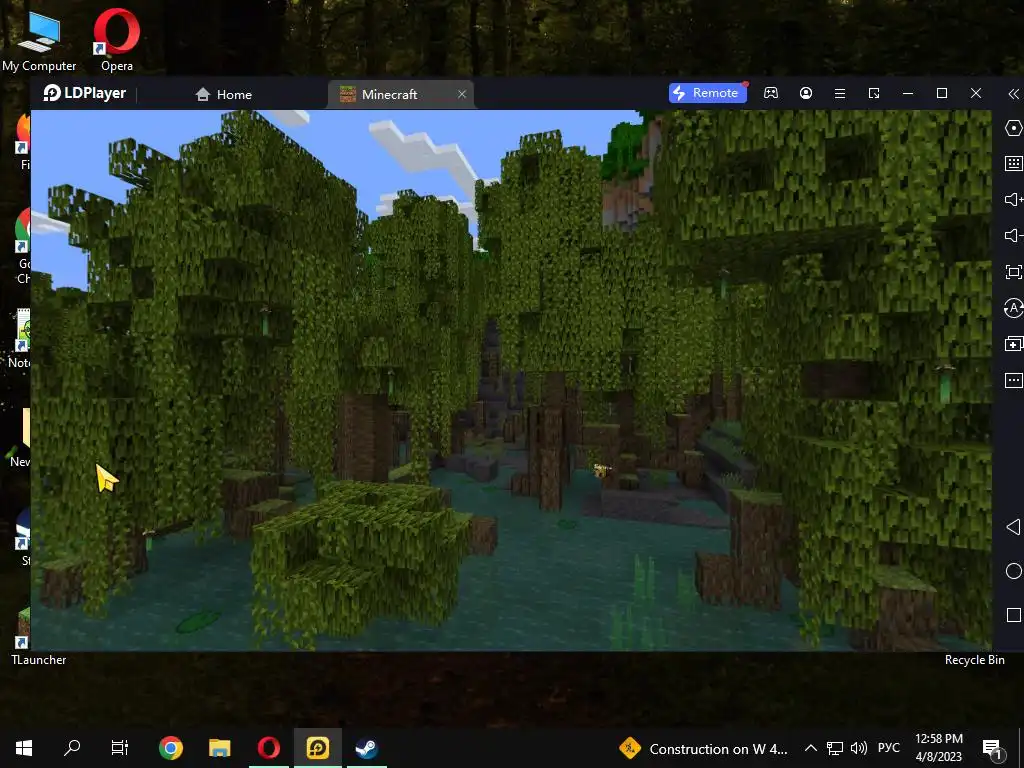Click the LDPlayer taskbar icon
The width and height of the screenshot is (1024, 768).
[x=317, y=748]
